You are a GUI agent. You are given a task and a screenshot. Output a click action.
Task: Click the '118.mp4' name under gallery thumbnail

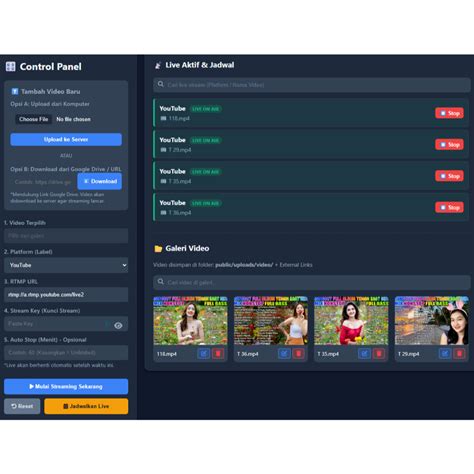(x=167, y=354)
